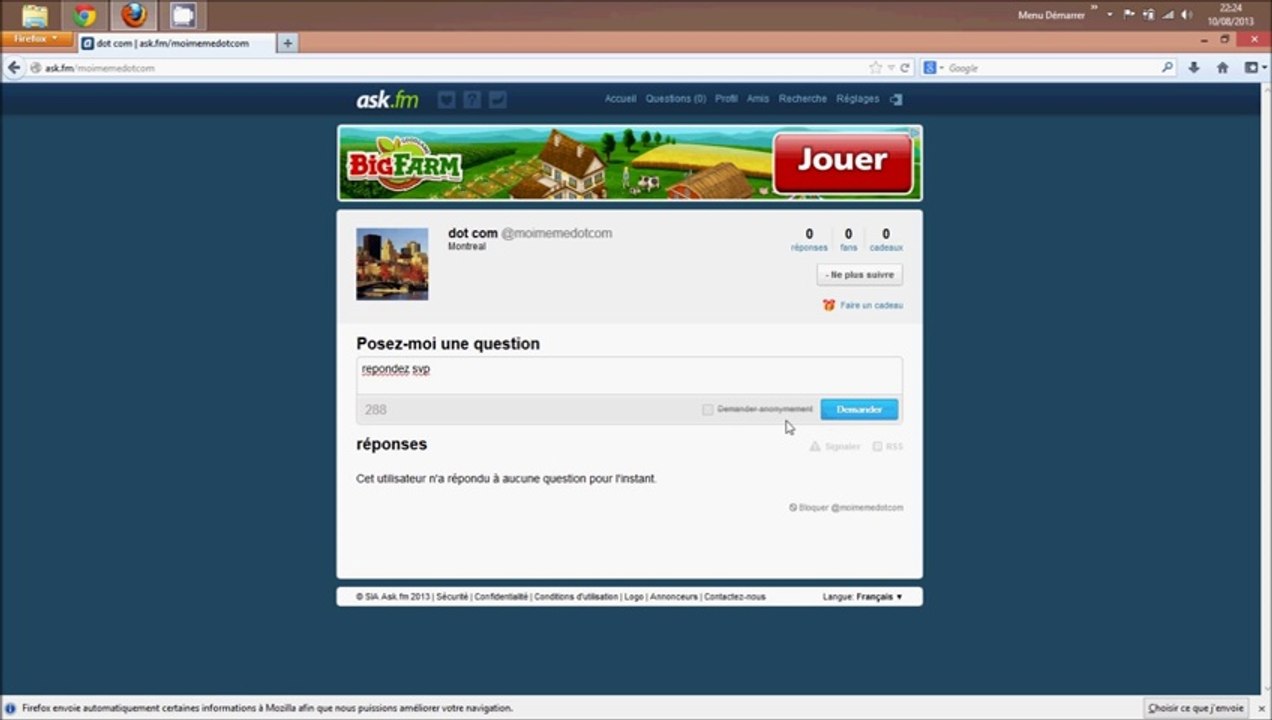Open a new tab with plus button
The height and width of the screenshot is (720, 1272).
click(x=288, y=43)
